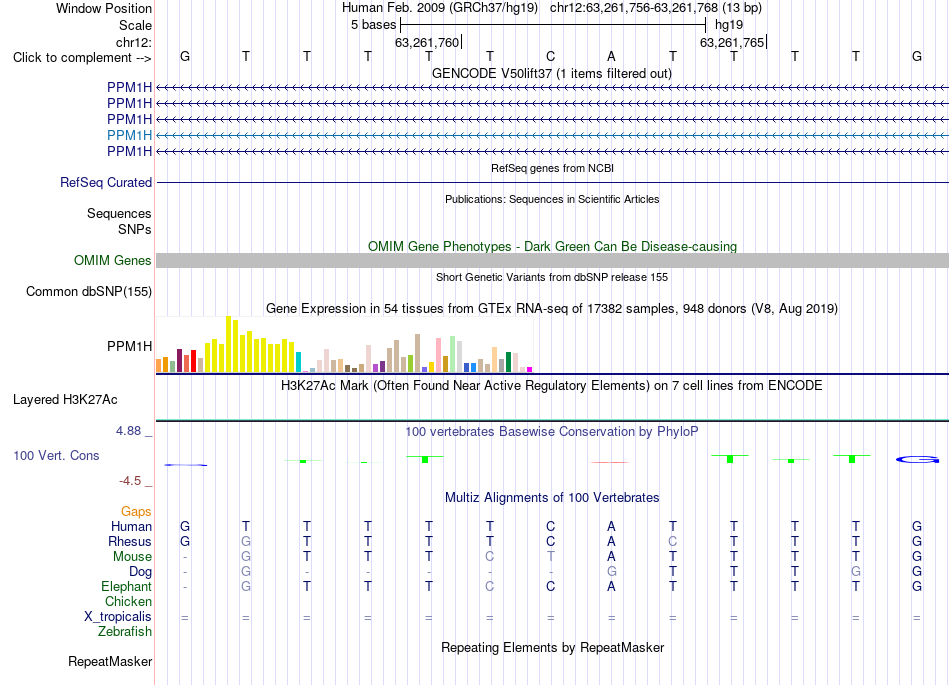950x685 pixels.
Task: Click the tallest yellow GTEx expression bar
Action: (228, 344)
